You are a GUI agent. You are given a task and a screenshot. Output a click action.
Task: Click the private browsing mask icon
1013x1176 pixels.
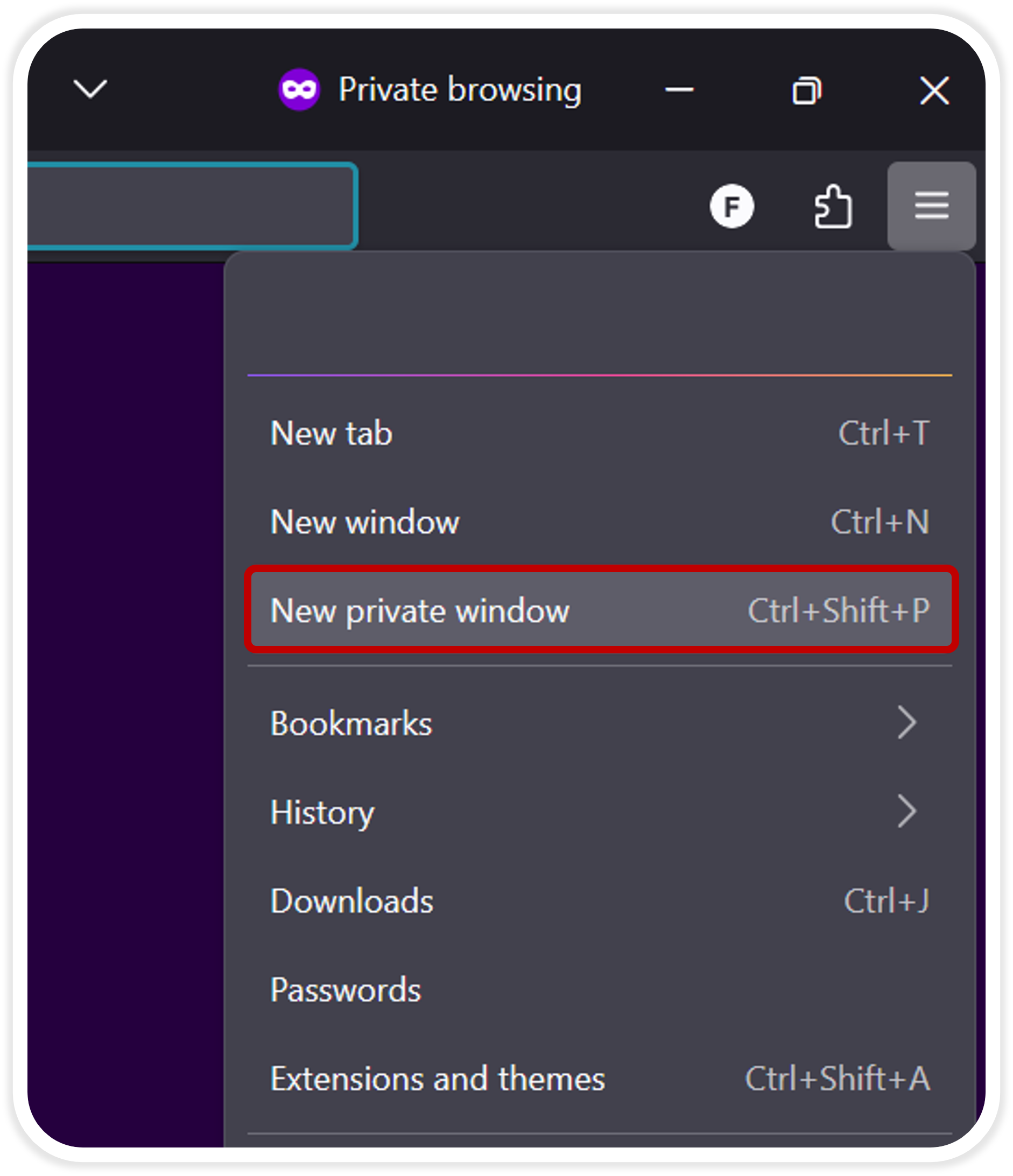pos(299,90)
